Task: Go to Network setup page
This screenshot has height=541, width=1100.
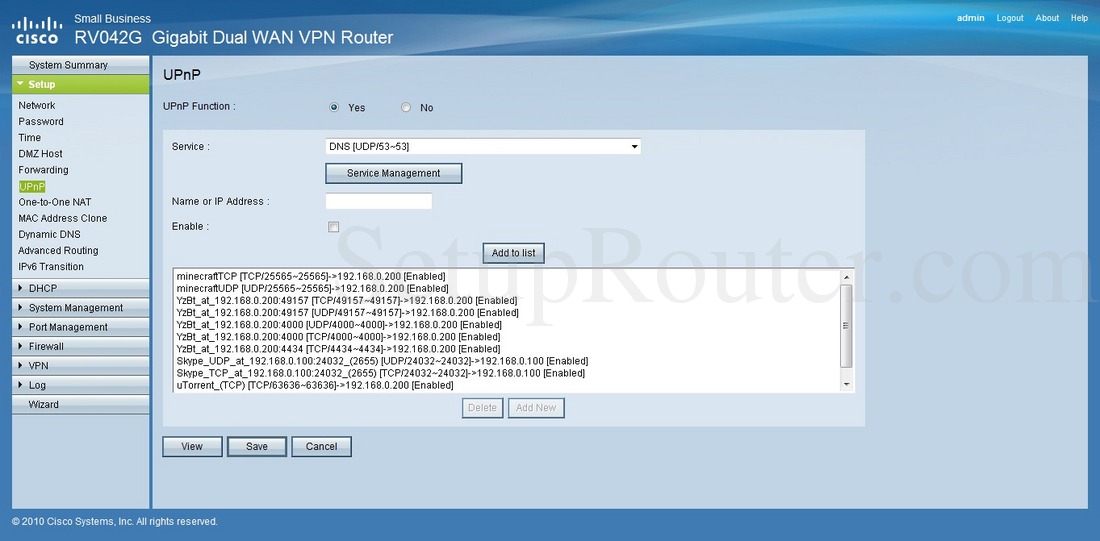Action: tap(36, 105)
